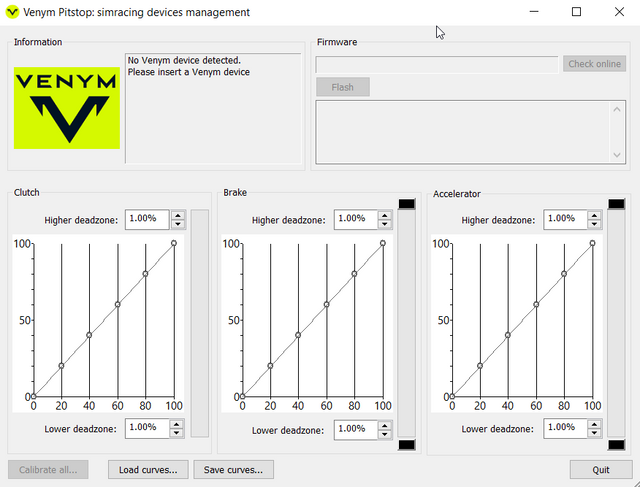640x487 pixels.
Task: Click the Clutch pedal level bar
Action: (x=200, y=323)
